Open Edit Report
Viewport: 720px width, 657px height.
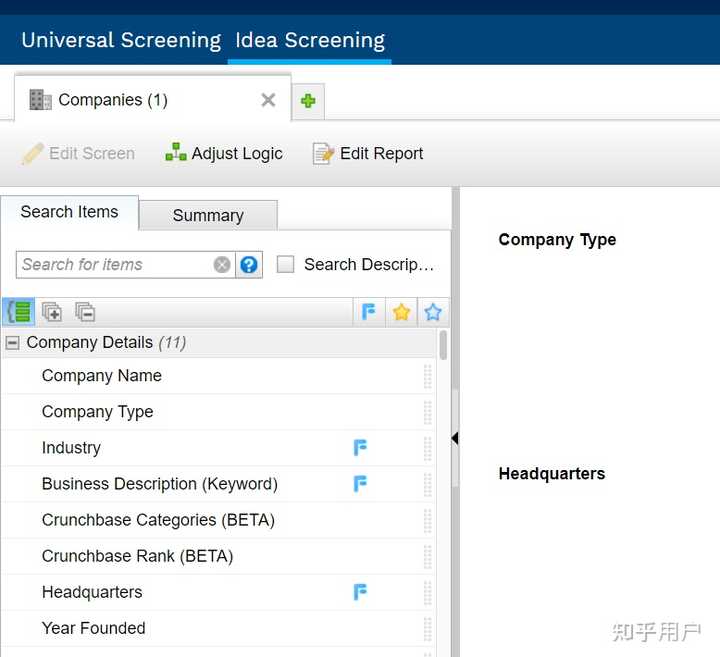coord(368,153)
